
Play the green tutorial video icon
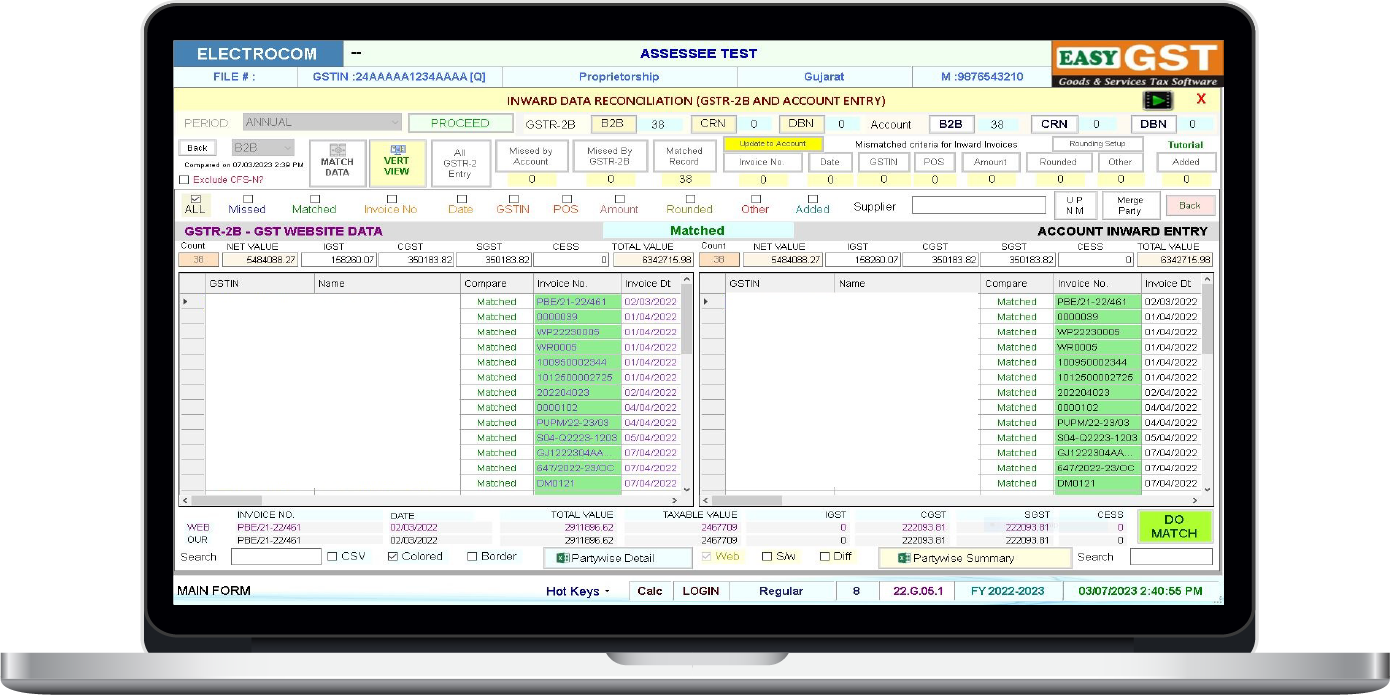click(1158, 100)
